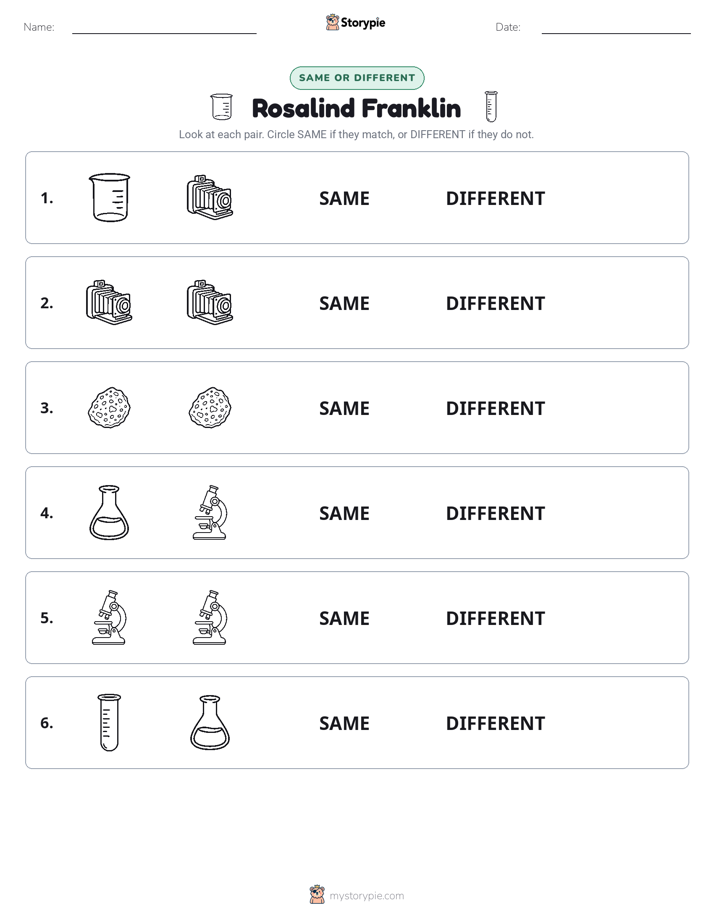714x924 pixels.
Task: Click the test tube icon beside the title
Action: [x=491, y=106]
